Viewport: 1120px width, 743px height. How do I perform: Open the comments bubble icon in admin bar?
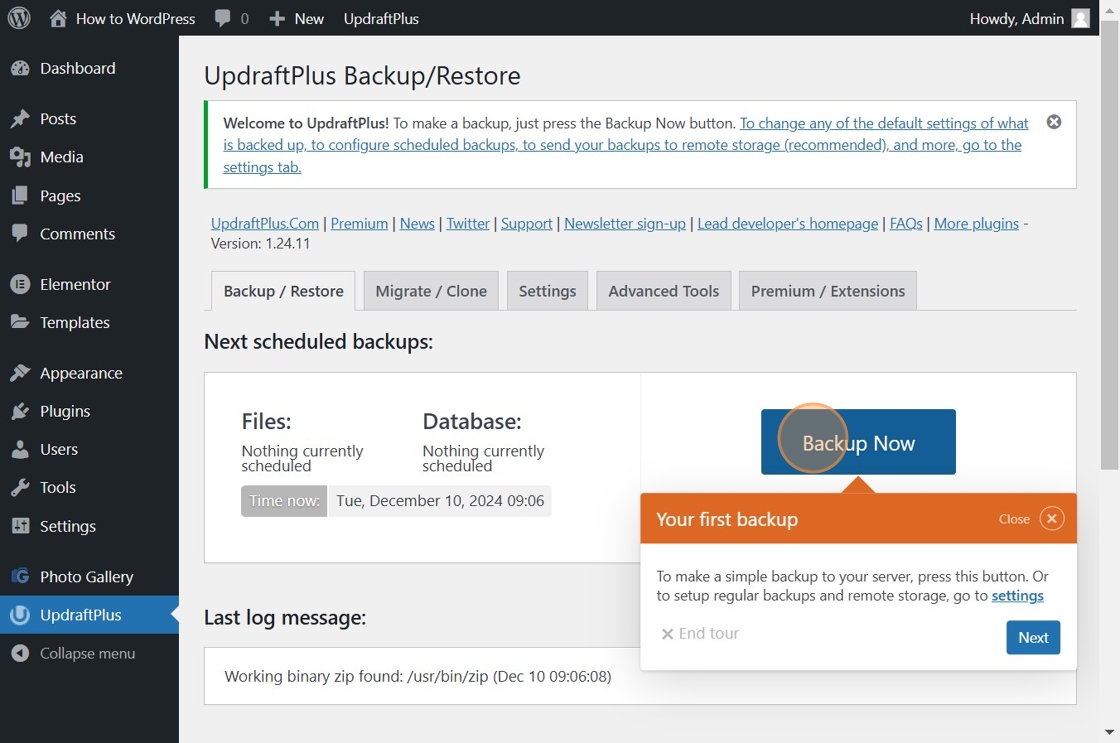pyautogui.click(x=223, y=19)
